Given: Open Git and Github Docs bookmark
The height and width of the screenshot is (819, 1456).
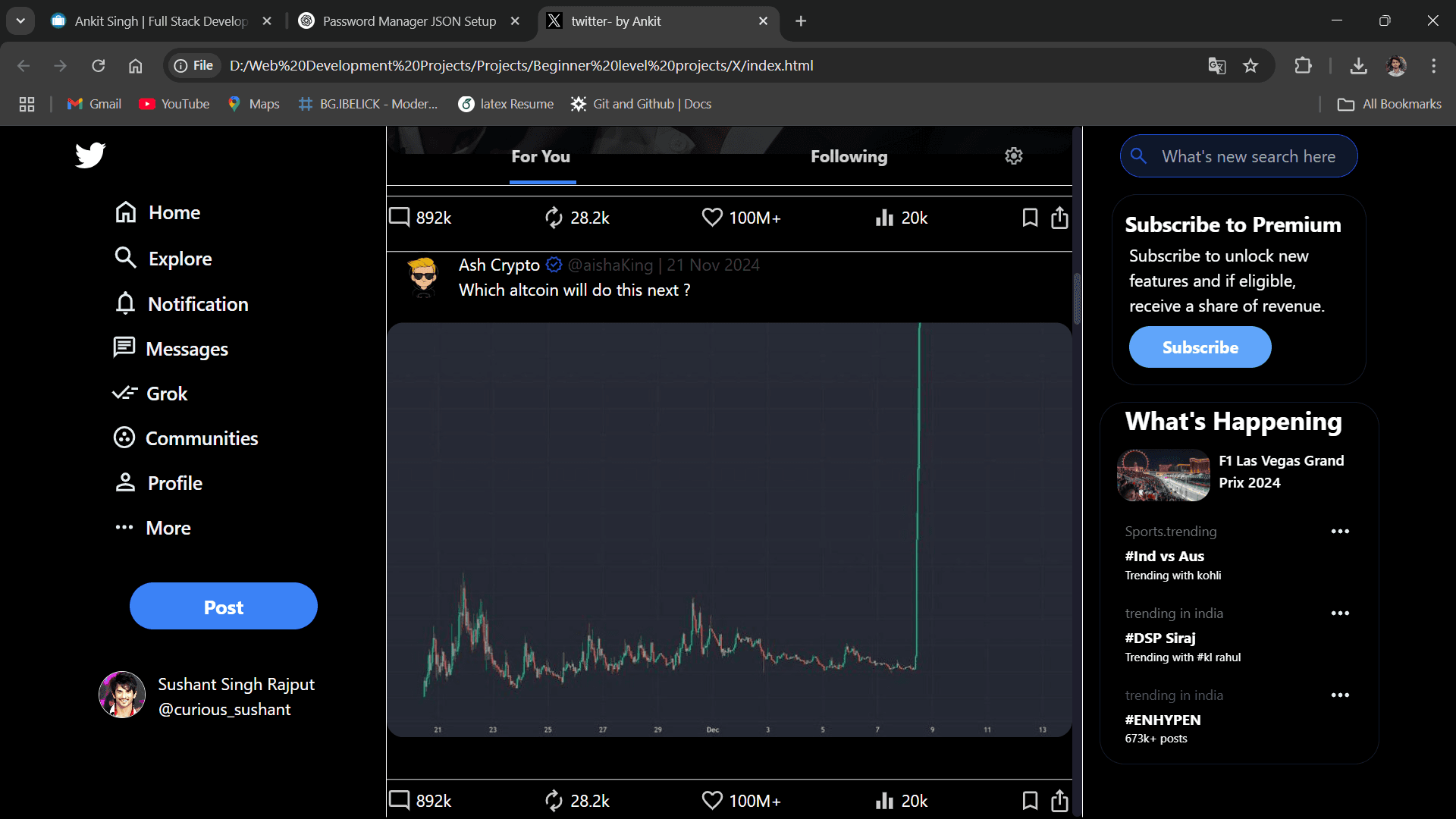Looking at the screenshot, I should 642,104.
